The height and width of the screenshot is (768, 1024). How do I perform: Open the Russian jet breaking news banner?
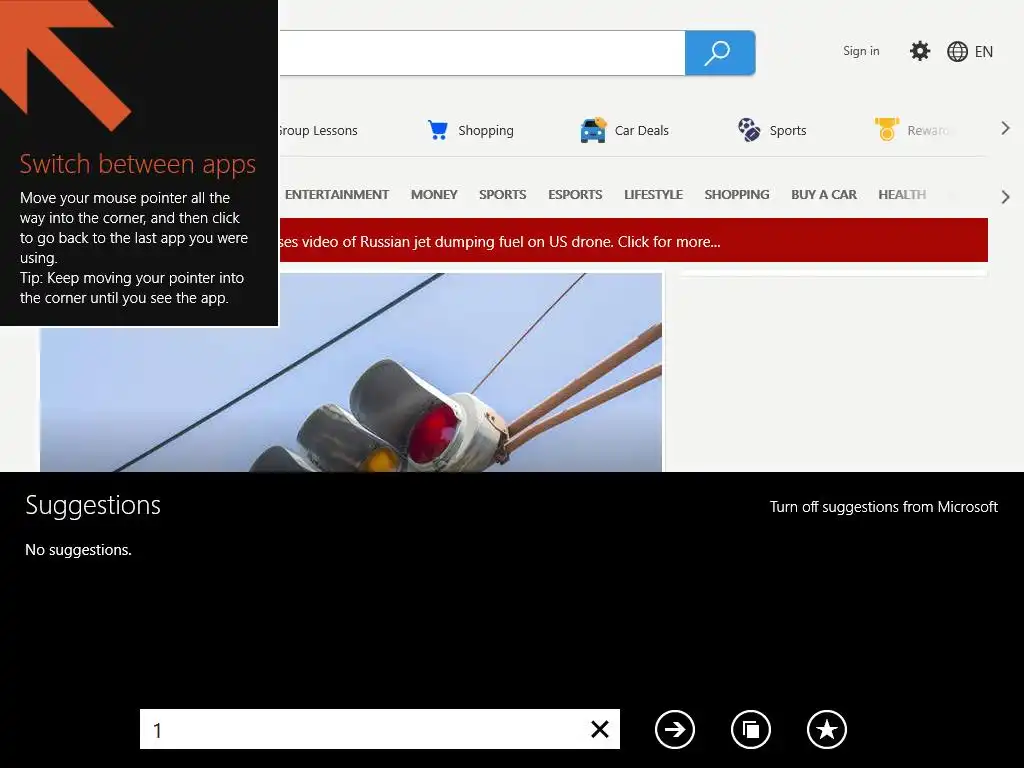633,240
